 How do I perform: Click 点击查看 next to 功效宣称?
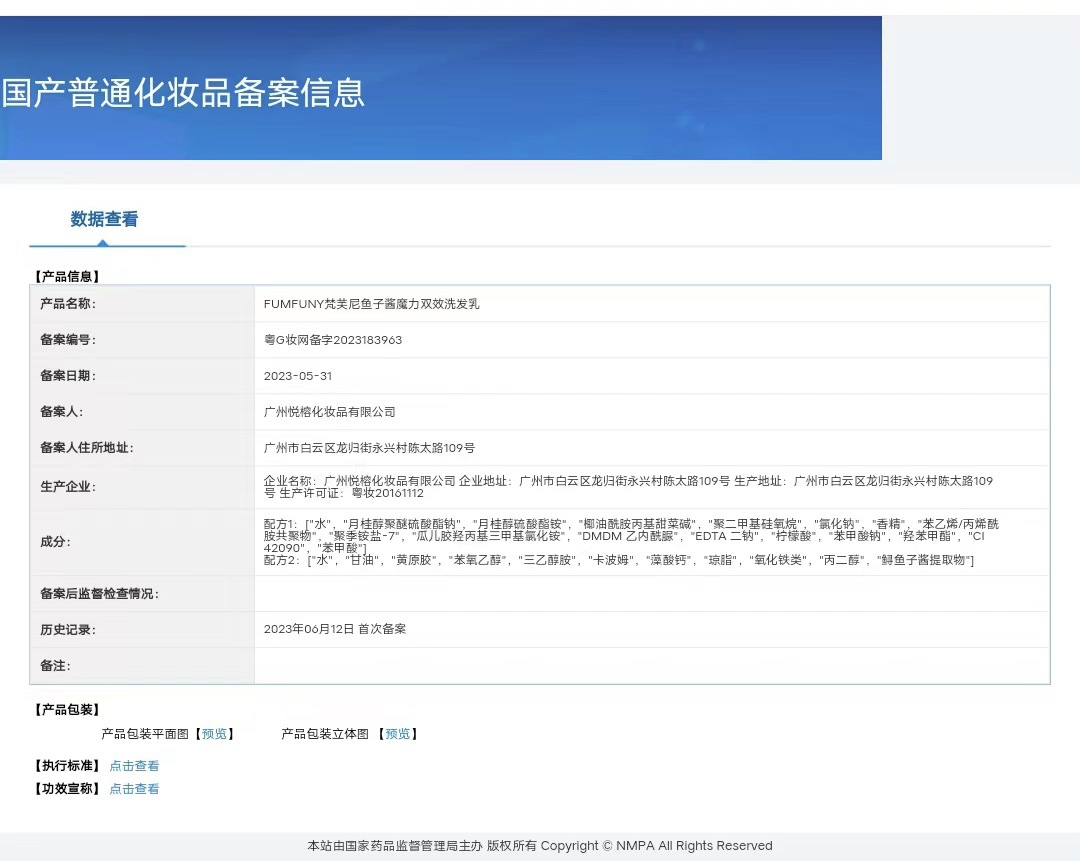(134, 788)
